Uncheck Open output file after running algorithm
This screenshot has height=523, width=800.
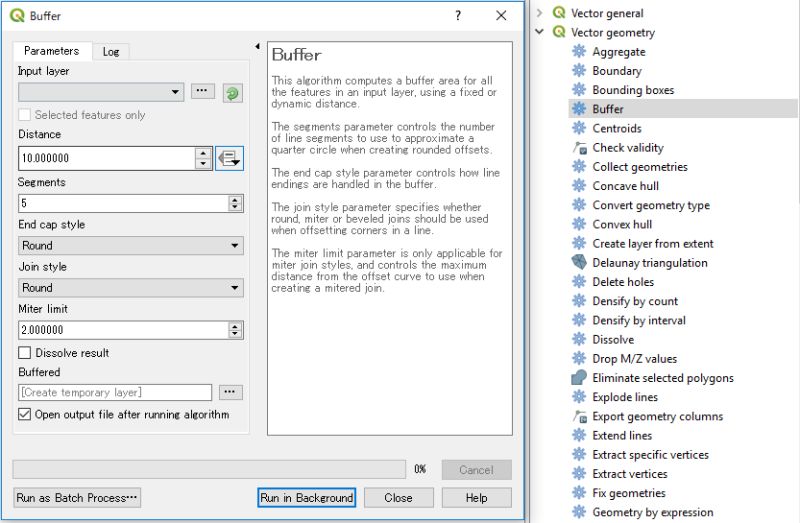click(x=24, y=414)
